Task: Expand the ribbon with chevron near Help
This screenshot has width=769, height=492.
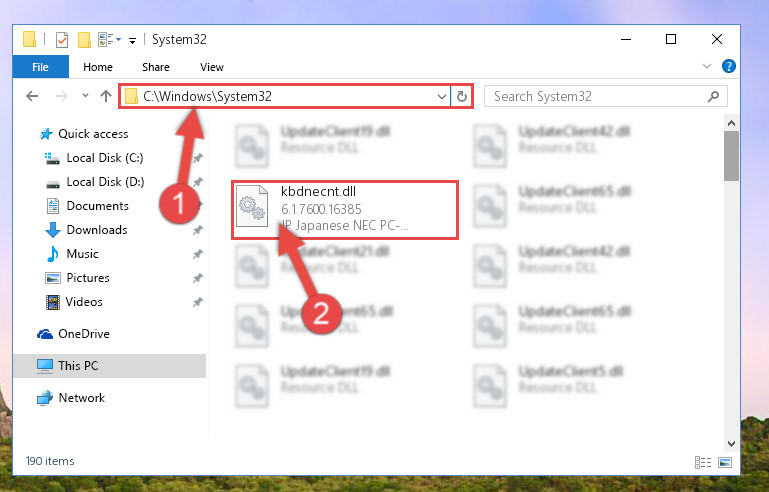Action: point(707,66)
